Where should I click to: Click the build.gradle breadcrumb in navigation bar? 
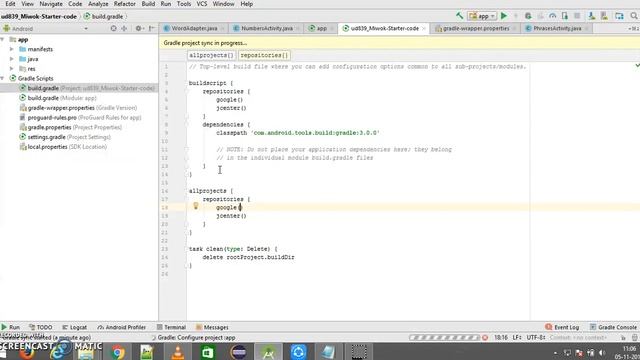coord(103,16)
